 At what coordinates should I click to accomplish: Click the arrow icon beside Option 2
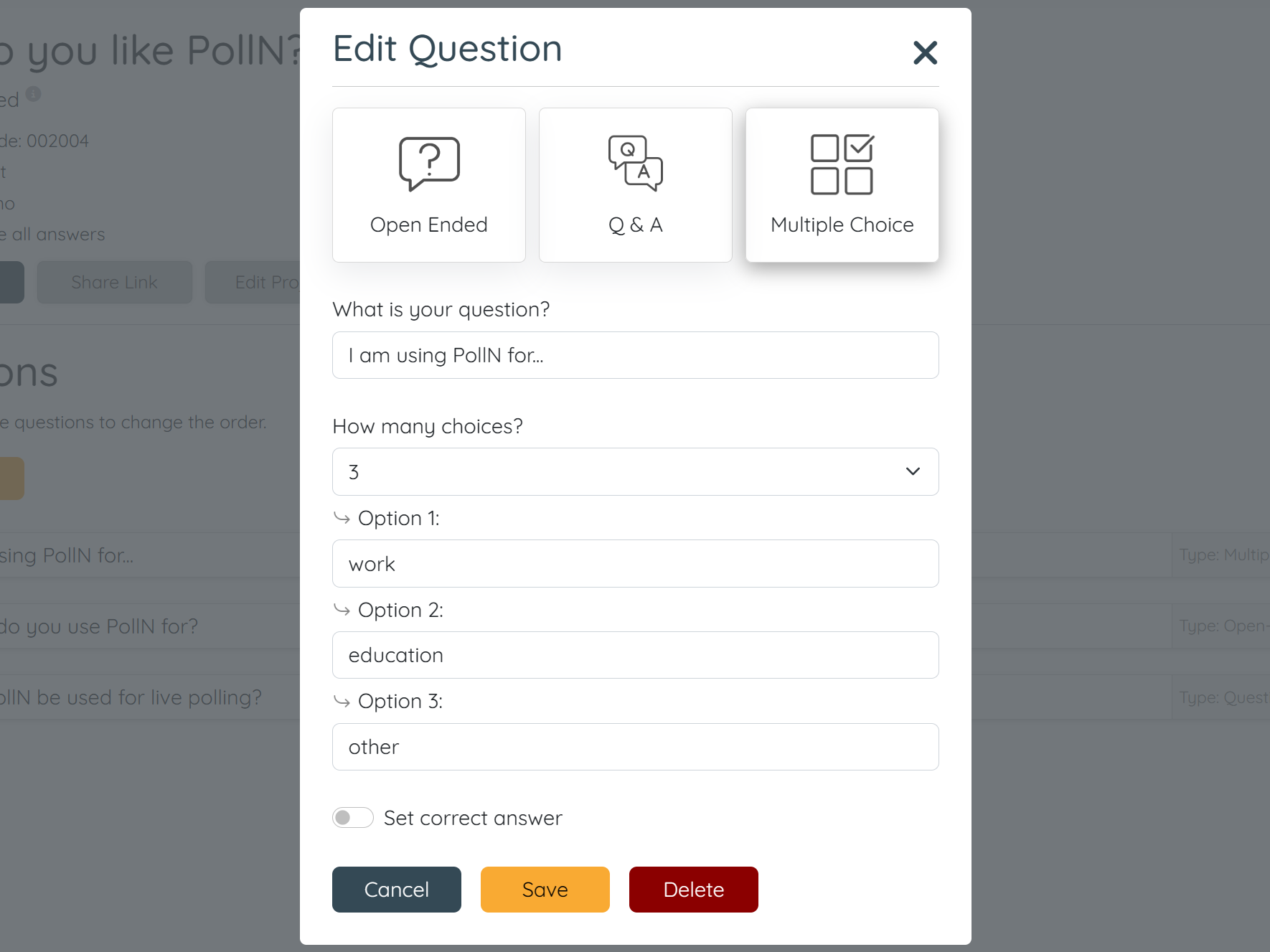(x=342, y=610)
